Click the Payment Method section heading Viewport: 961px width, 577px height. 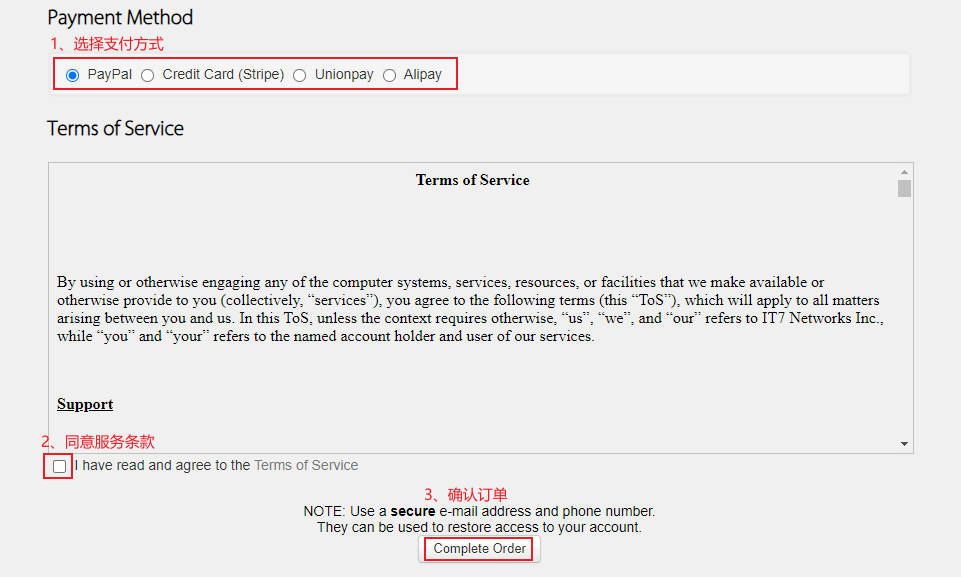coord(120,18)
